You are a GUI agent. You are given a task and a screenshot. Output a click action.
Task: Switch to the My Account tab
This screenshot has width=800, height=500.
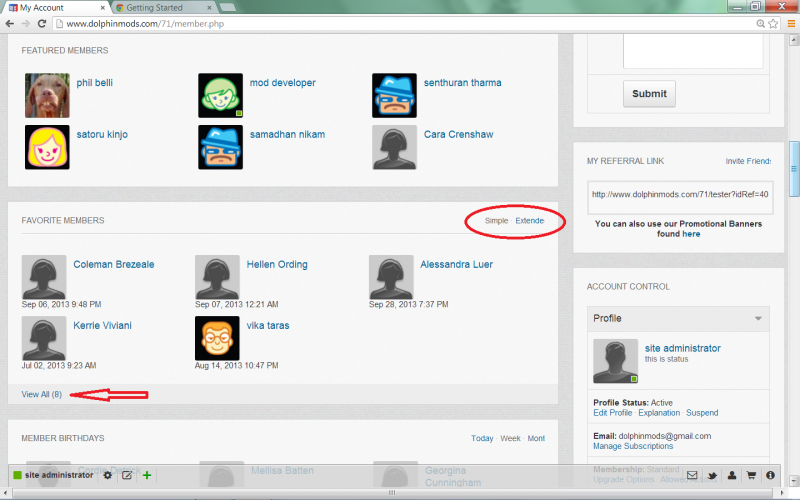[x=54, y=8]
